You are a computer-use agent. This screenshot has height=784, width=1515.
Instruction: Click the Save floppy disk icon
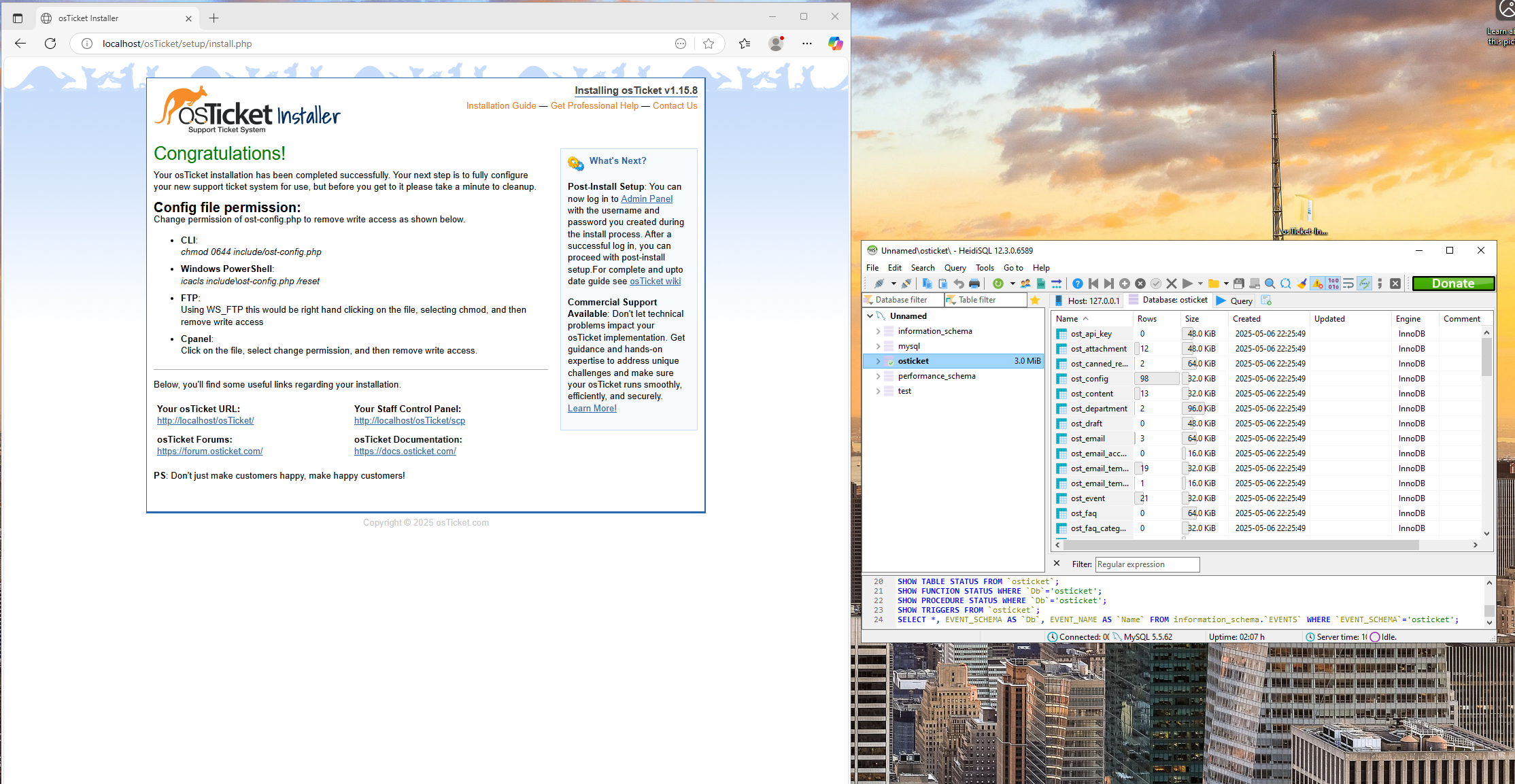(1238, 284)
